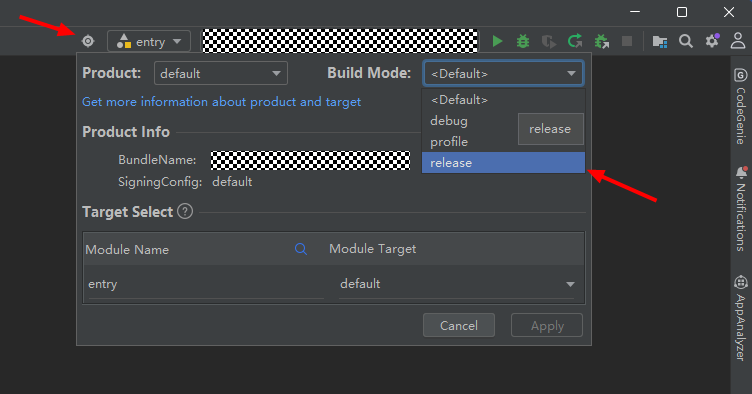Click the Target Select help question icon

coord(185,211)
